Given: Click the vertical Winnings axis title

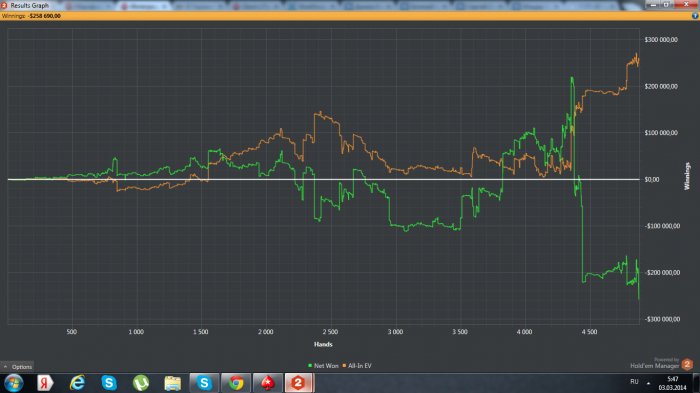Looking at the screenshot, I should 687,176.
